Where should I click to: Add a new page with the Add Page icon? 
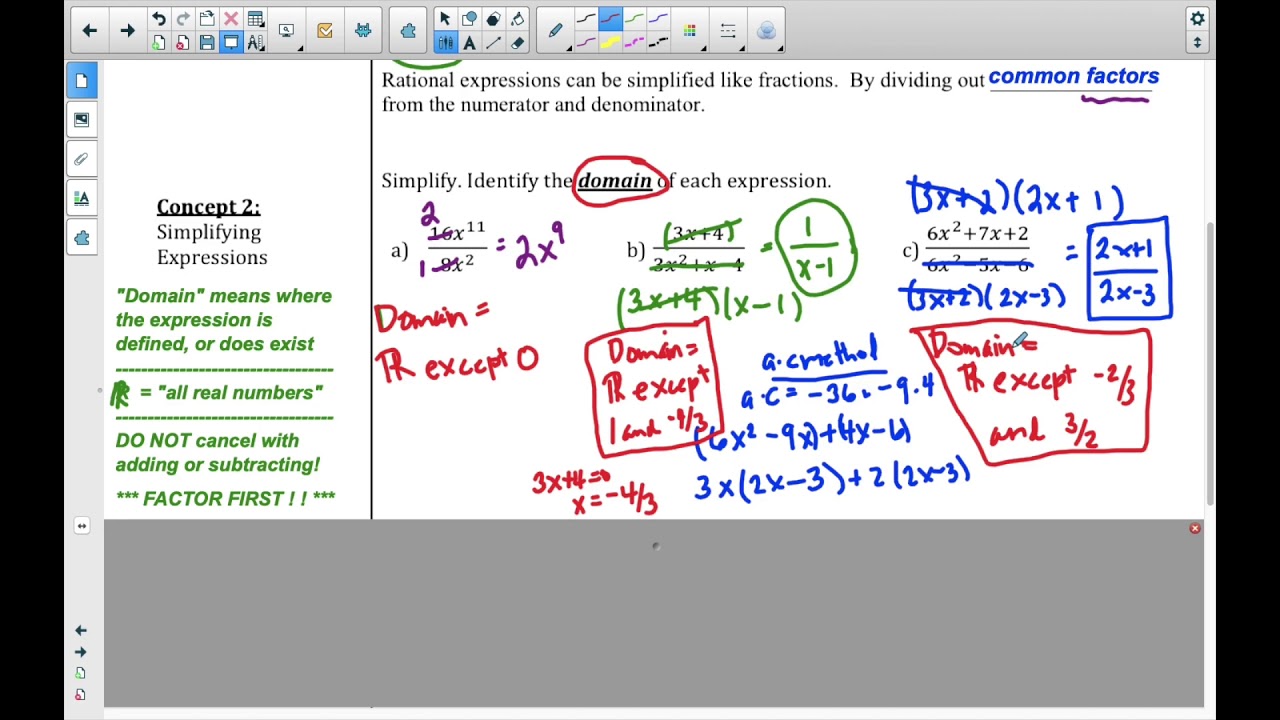159,43
